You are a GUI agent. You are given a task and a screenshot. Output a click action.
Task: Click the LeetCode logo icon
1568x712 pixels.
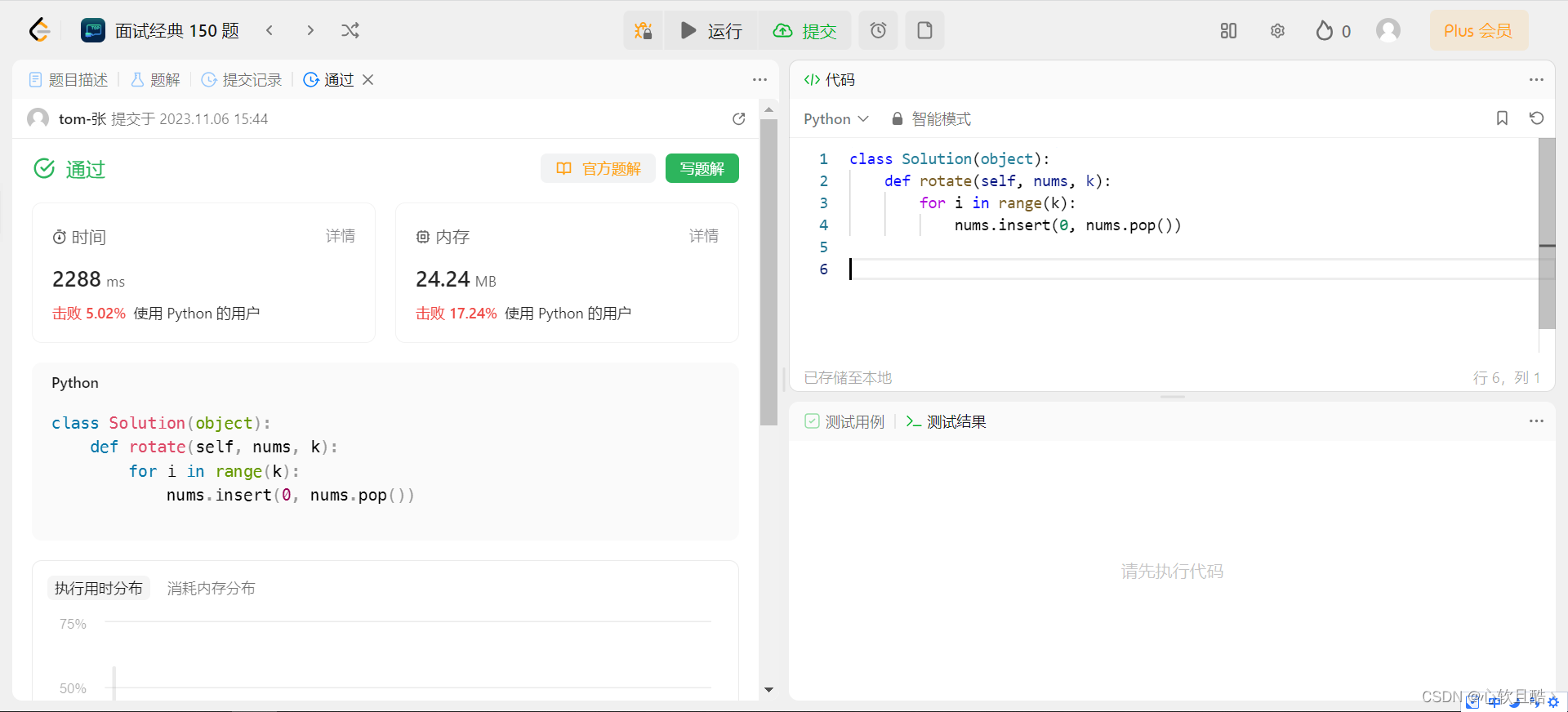39,30
